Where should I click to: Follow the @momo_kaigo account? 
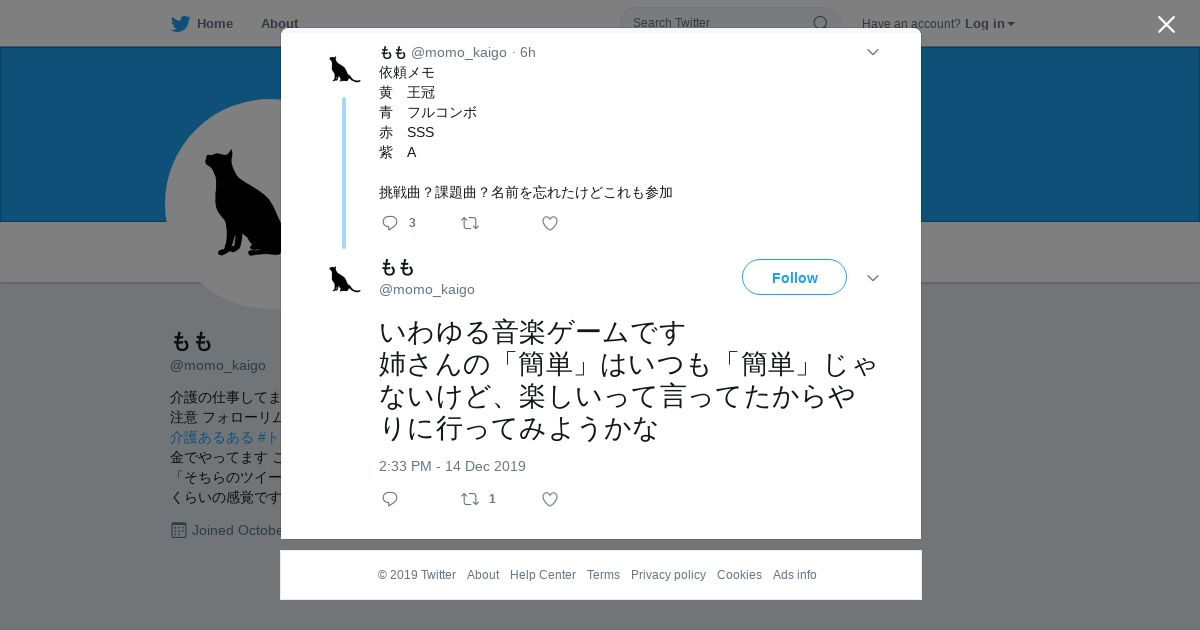[794, 277]
